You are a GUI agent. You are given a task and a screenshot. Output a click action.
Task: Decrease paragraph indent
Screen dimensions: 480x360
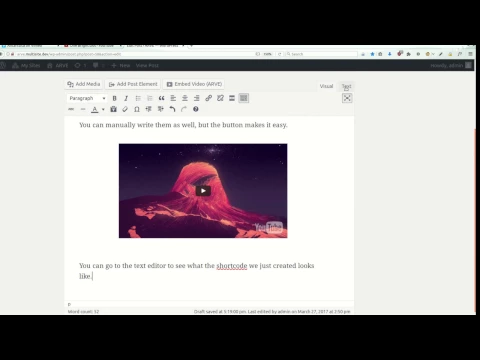click(149, 109)
